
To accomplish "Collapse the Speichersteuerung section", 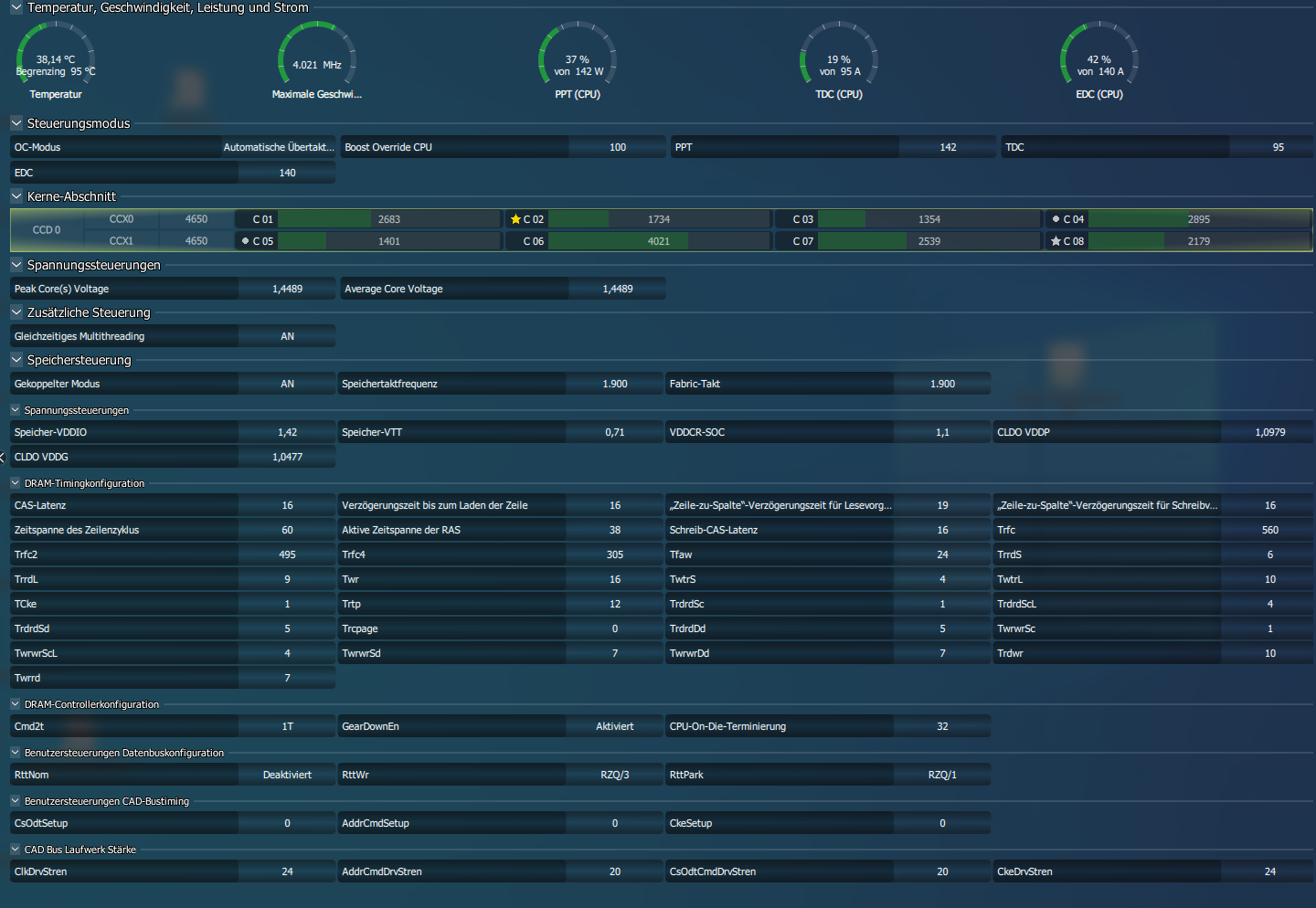I will pos(16,360).
